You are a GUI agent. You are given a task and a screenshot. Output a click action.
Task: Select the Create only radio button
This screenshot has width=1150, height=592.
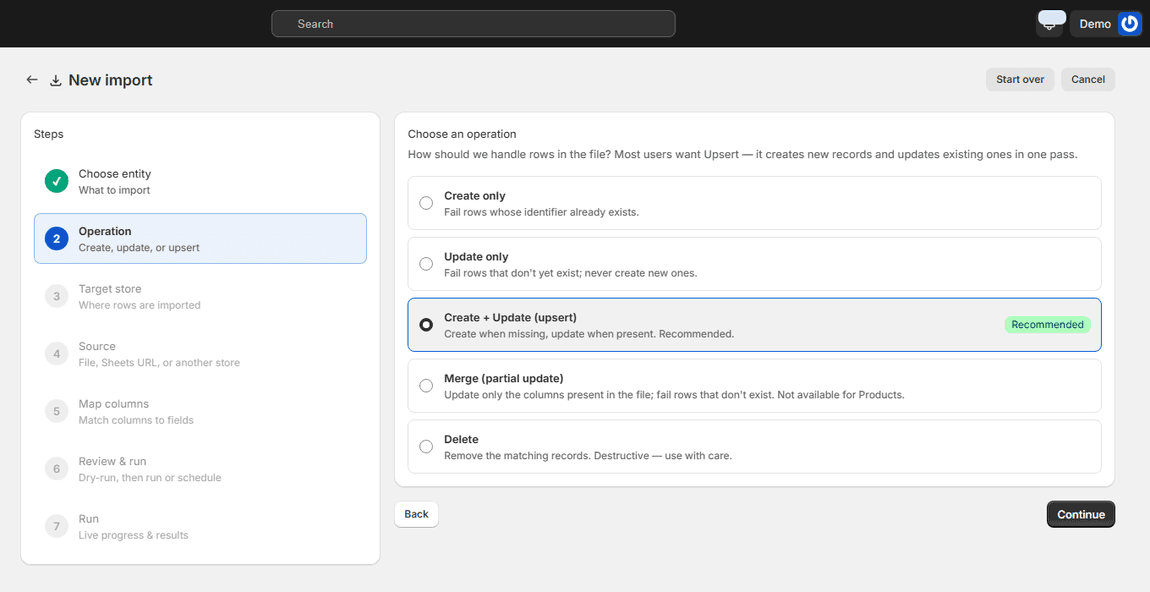pyautogui.click(x=426, y=203)
